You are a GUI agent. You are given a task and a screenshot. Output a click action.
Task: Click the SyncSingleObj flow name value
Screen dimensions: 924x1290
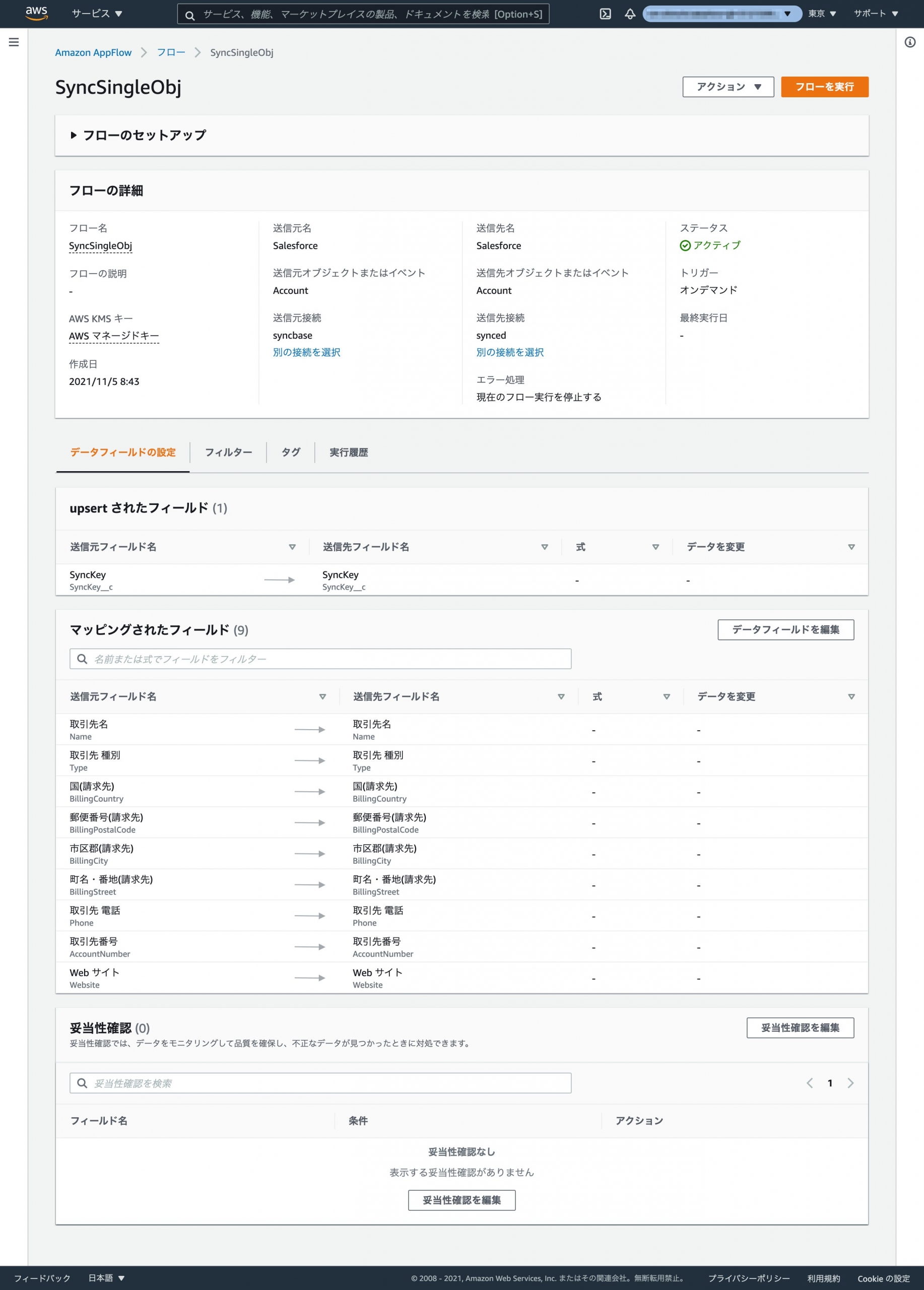coord(101,246)
